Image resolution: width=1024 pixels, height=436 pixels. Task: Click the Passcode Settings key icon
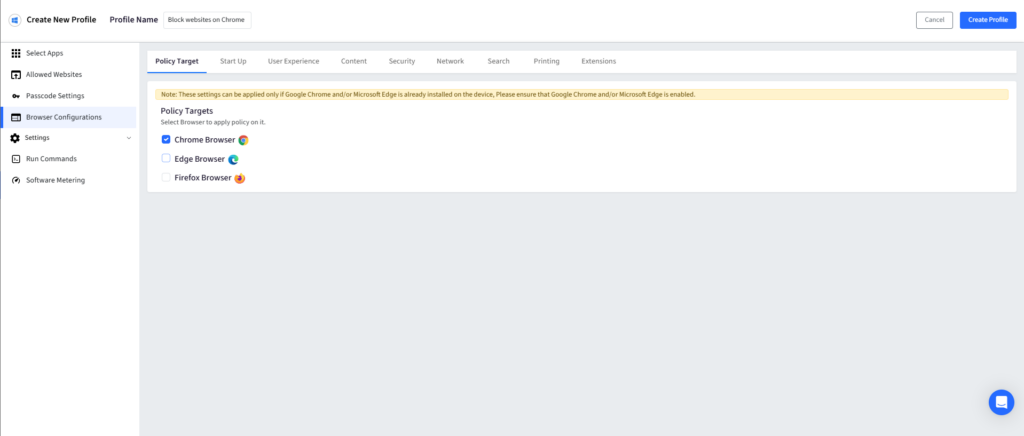[16, 96]
